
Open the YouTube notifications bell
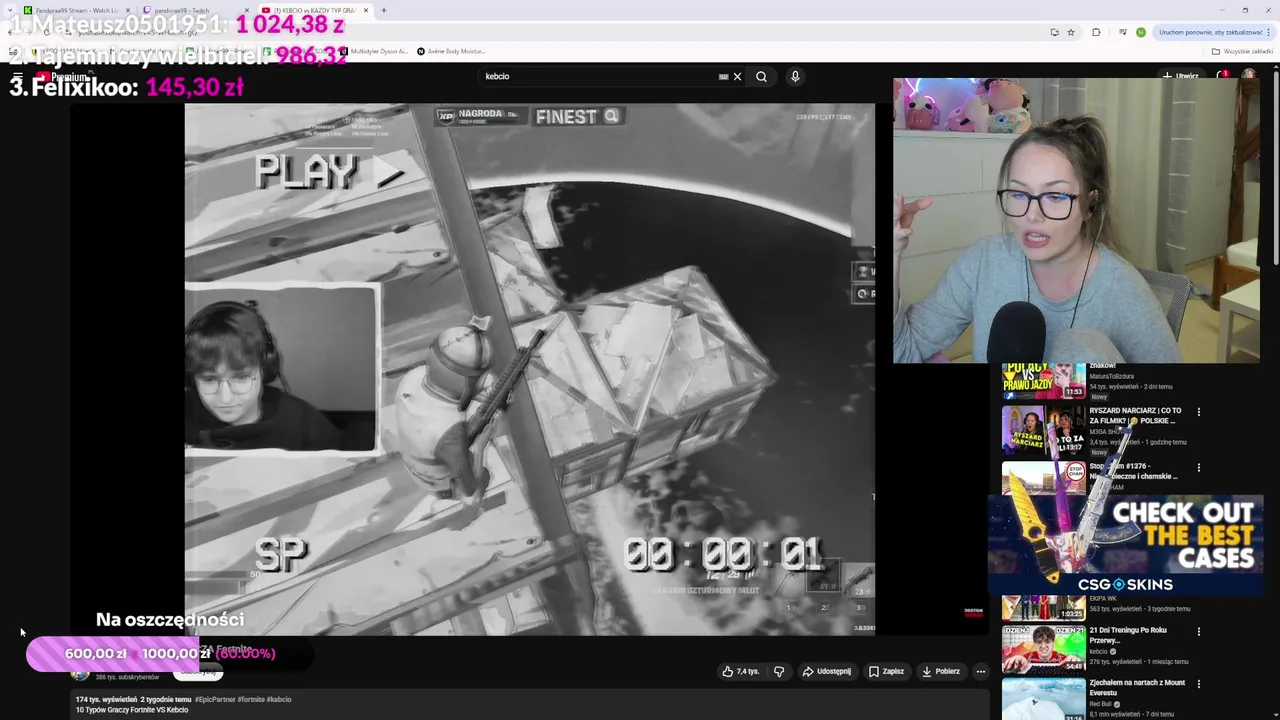(x=1222, y=76)
